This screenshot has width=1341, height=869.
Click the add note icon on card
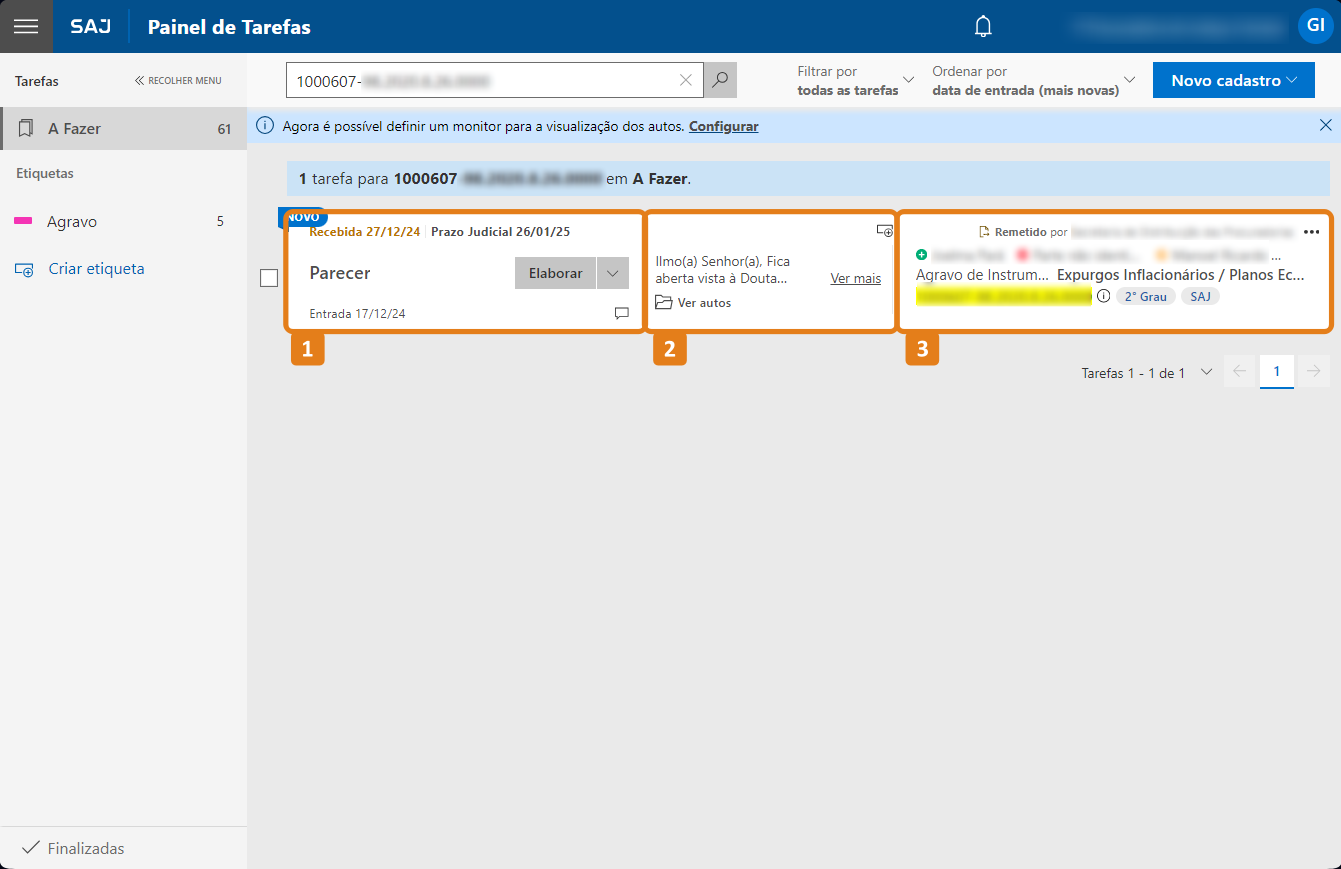tap(884, 231)
